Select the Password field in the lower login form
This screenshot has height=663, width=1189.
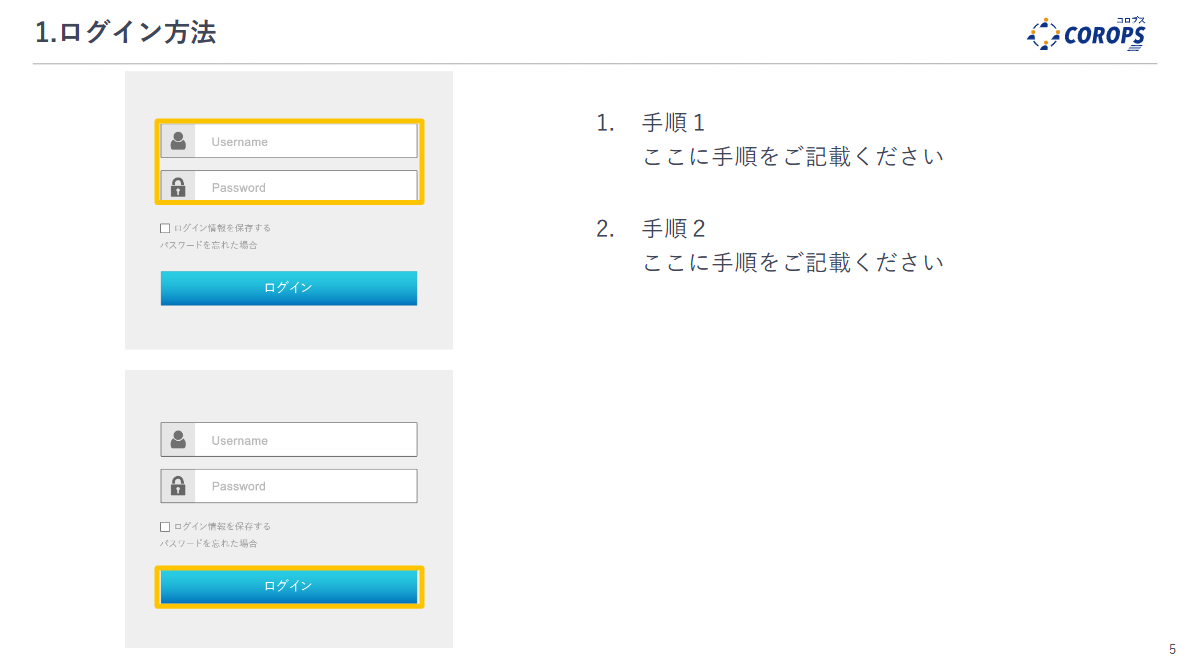[305, 486]
